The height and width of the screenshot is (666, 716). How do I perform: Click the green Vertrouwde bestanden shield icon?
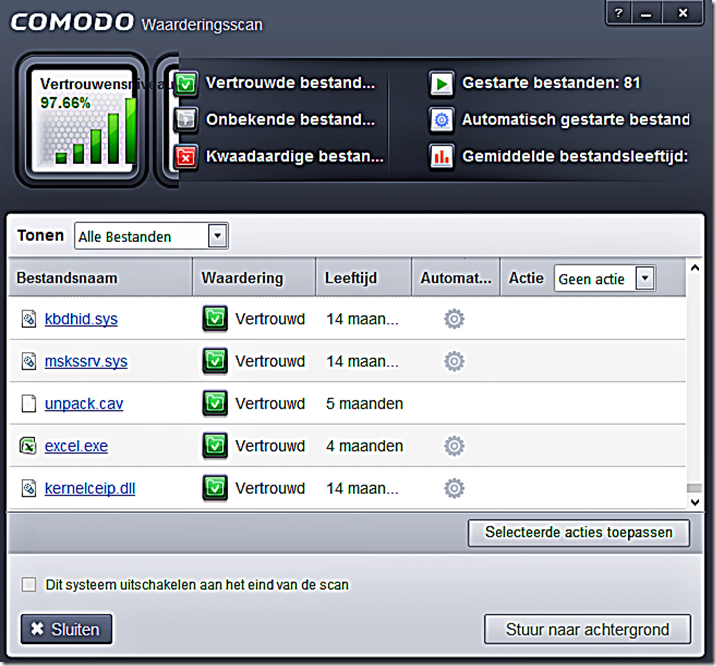[x=186, y=84]
